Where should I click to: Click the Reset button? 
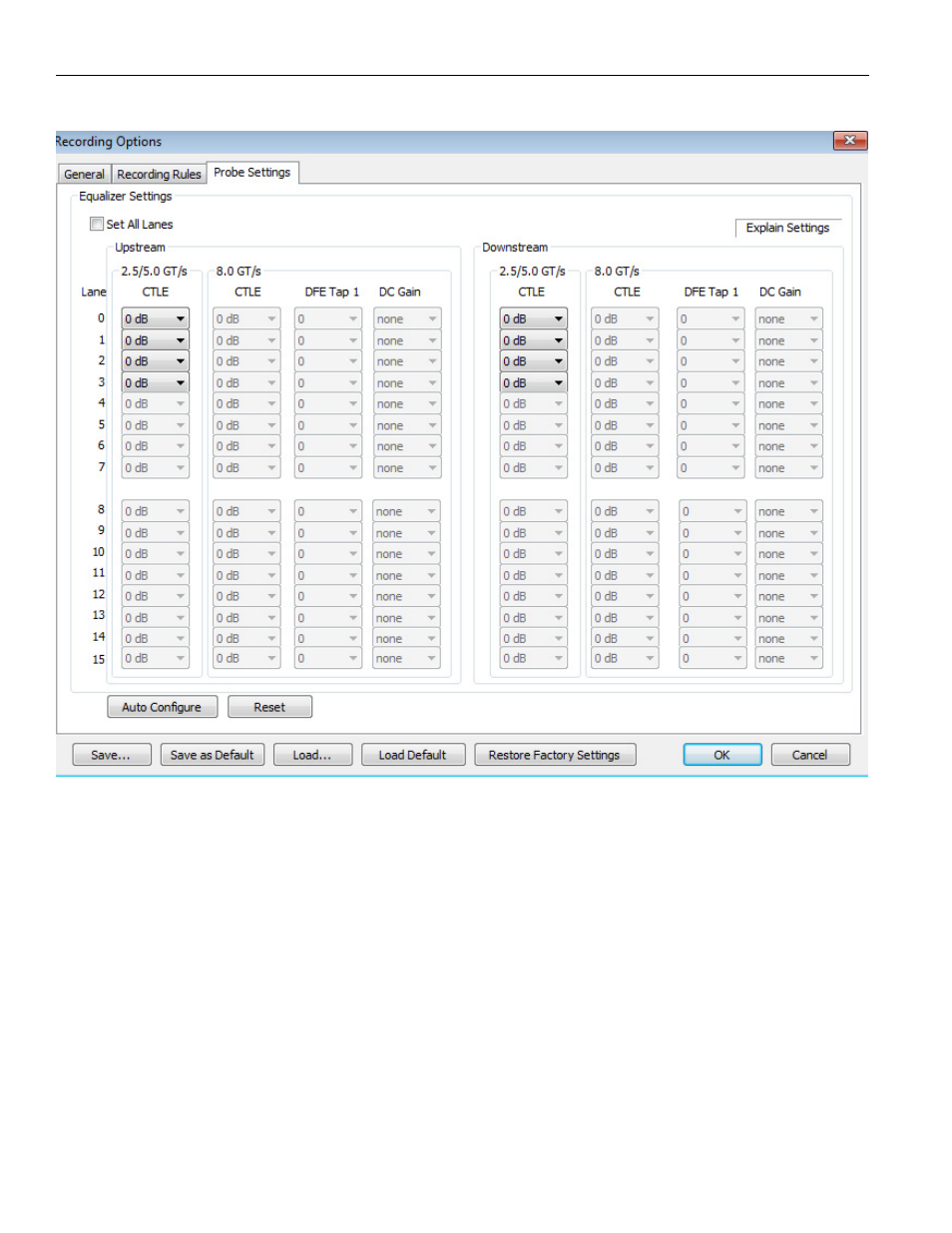click(269, 707)
